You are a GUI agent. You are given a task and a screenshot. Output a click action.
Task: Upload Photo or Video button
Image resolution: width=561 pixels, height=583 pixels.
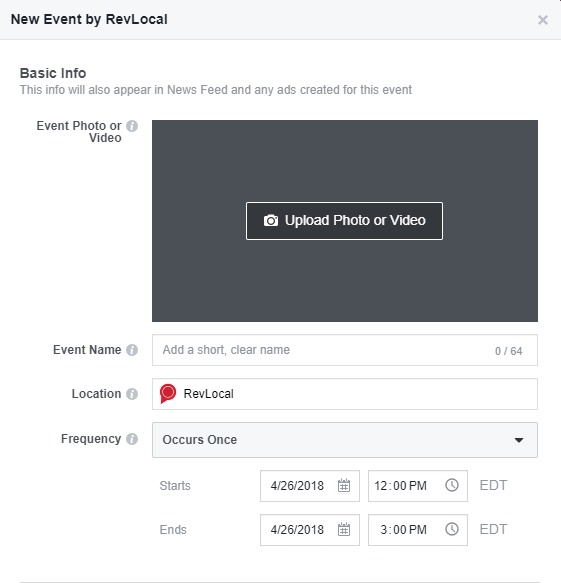pyautogui.click(x=344, y=221)
